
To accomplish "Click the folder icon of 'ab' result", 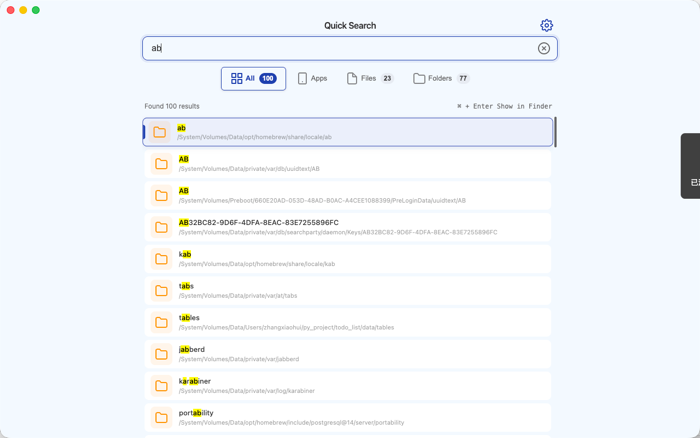I will coord(160,132).
